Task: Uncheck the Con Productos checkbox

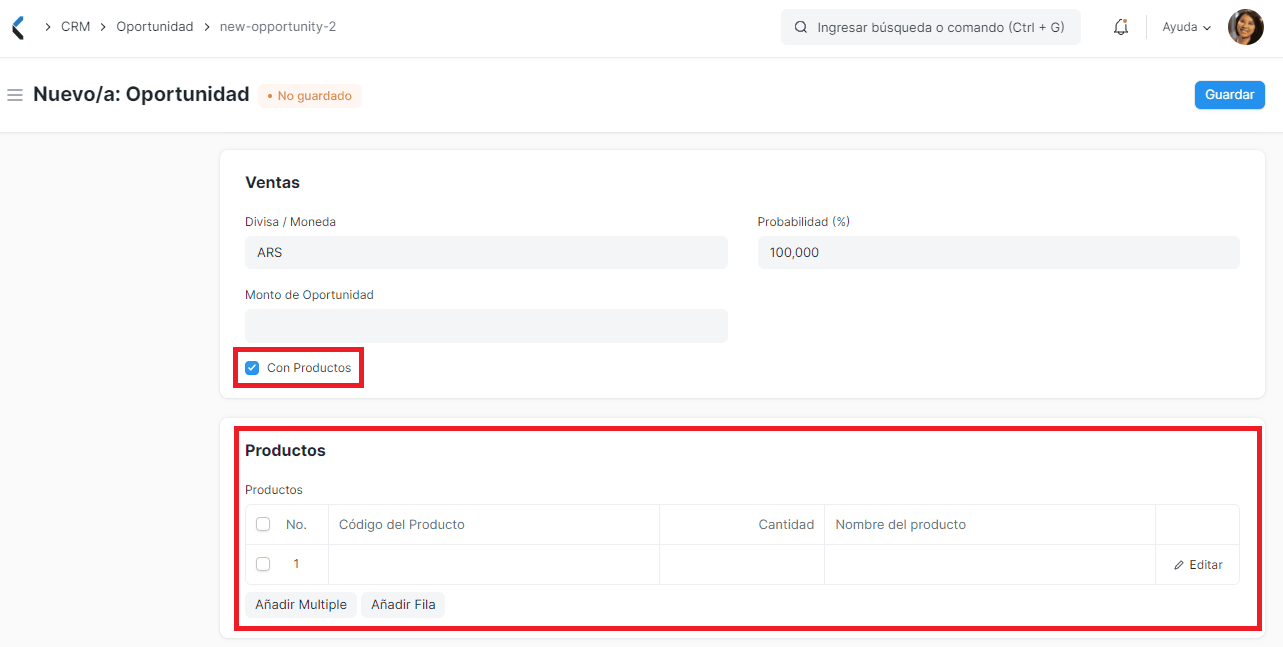Action: (252, 368)
